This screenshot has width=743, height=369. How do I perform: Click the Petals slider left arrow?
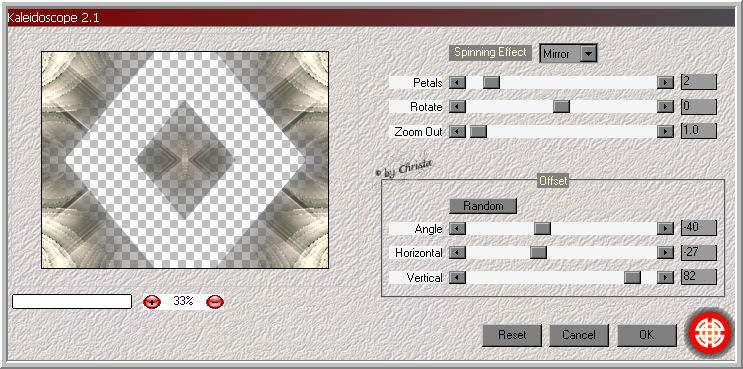coord(457,82)
